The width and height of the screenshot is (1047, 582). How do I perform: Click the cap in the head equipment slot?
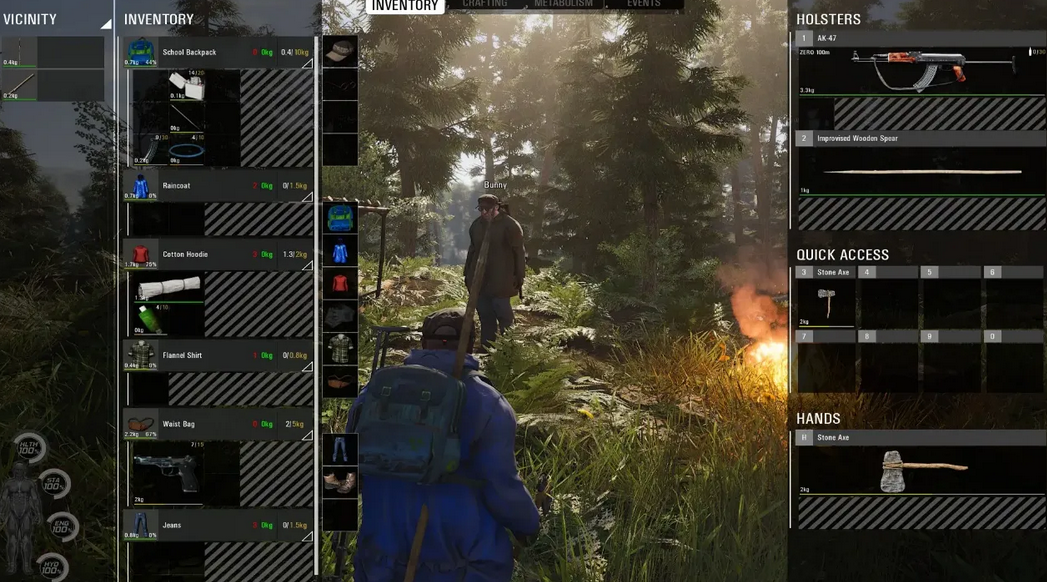(x=341, y=51)
